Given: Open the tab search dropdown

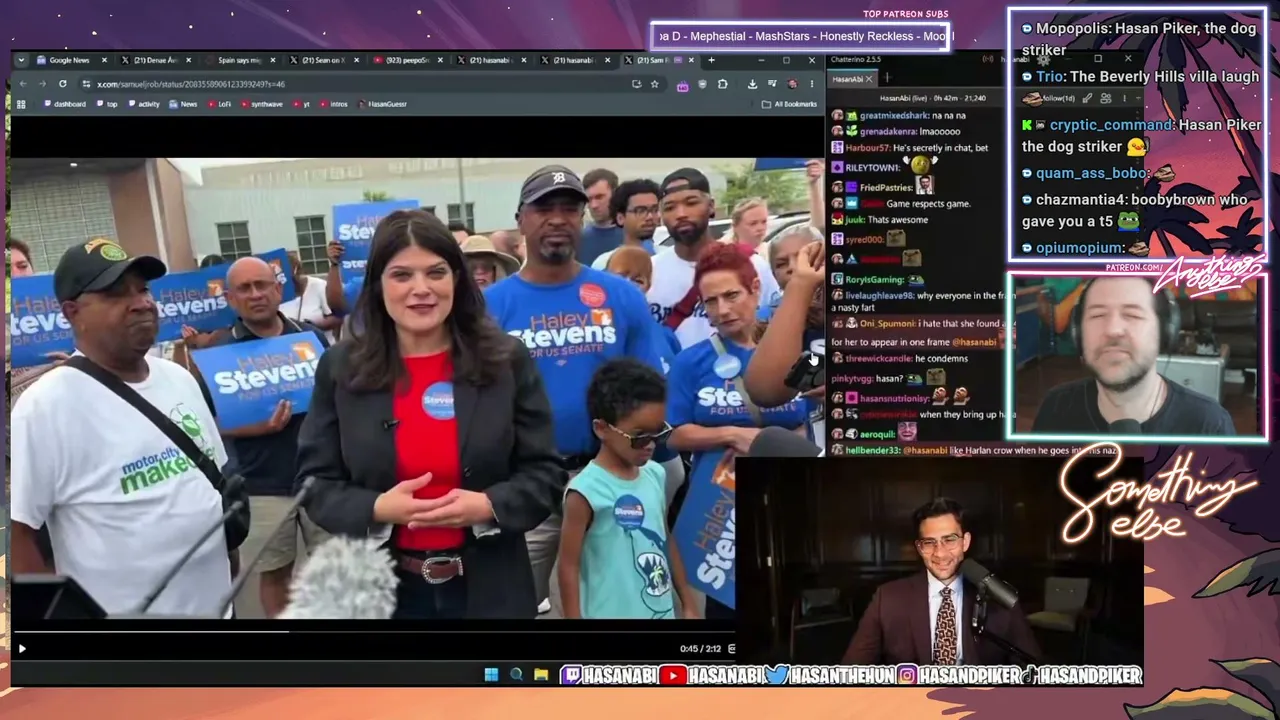Looking at the screenshot, I should click(21, 60).
